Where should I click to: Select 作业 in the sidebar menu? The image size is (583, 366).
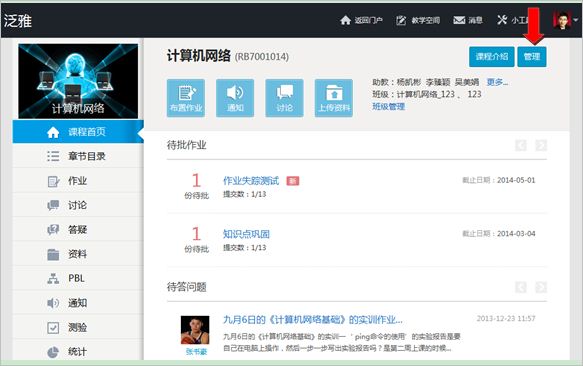(78, 180)
